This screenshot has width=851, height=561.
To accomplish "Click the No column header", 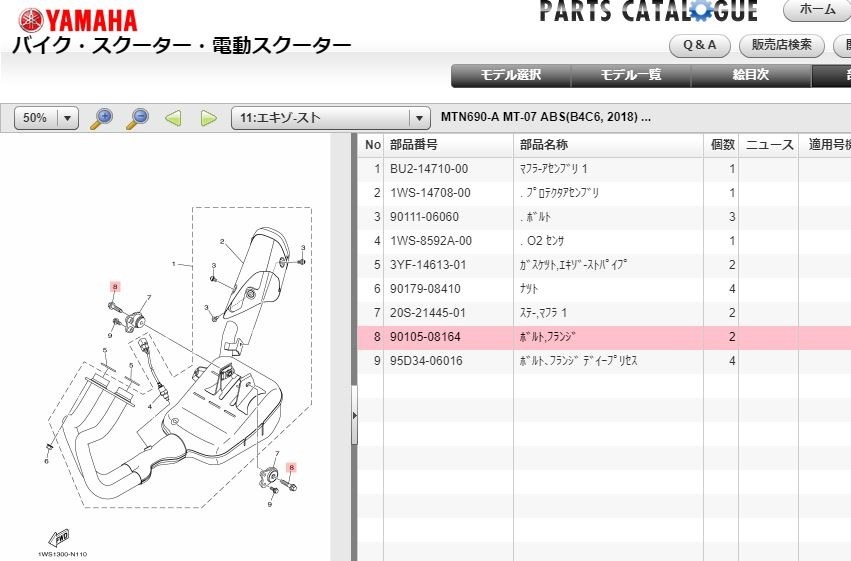I will [x=372, y=145].
